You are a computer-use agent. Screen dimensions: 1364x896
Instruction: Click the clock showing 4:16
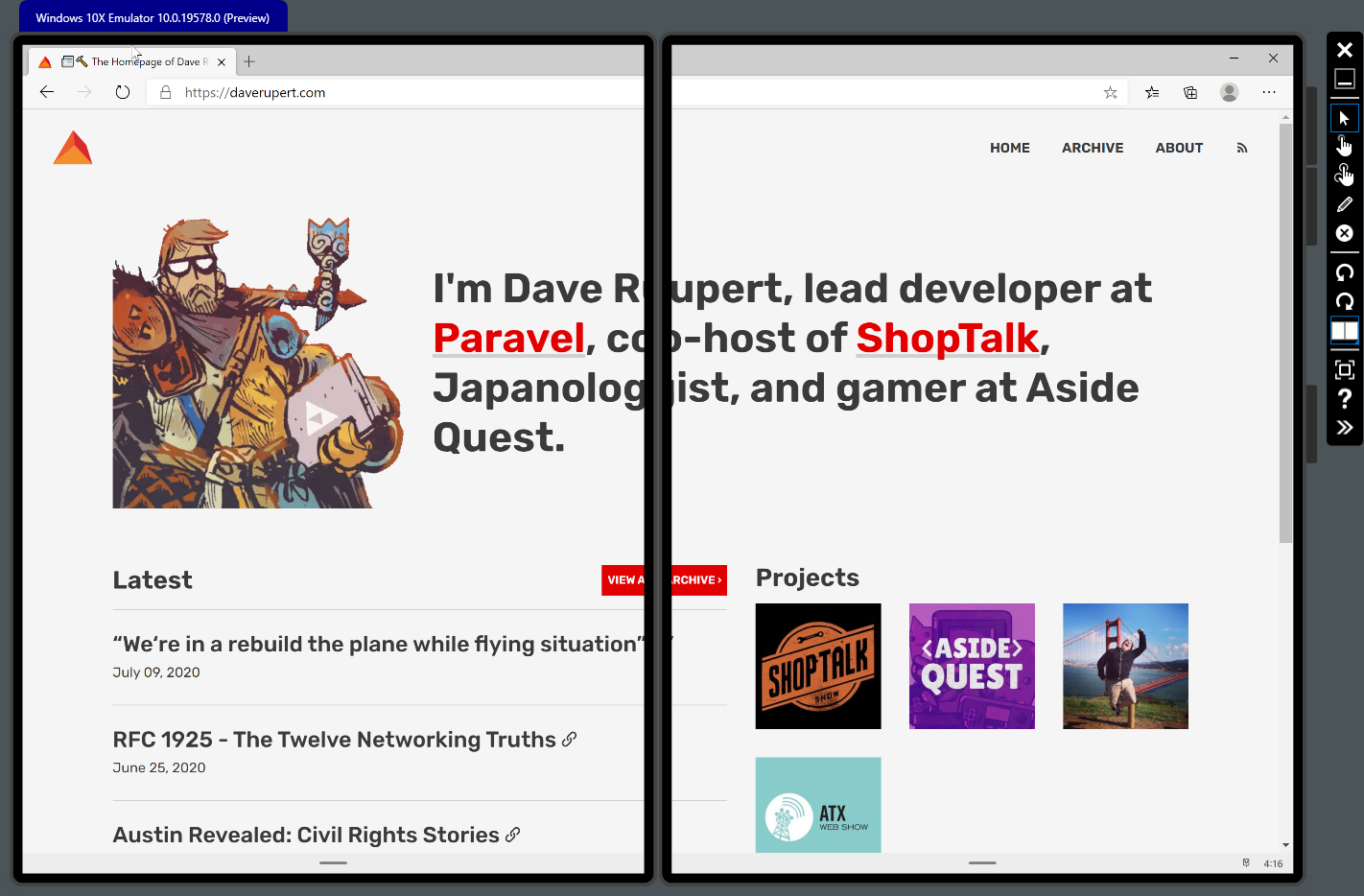[1273, 863]
